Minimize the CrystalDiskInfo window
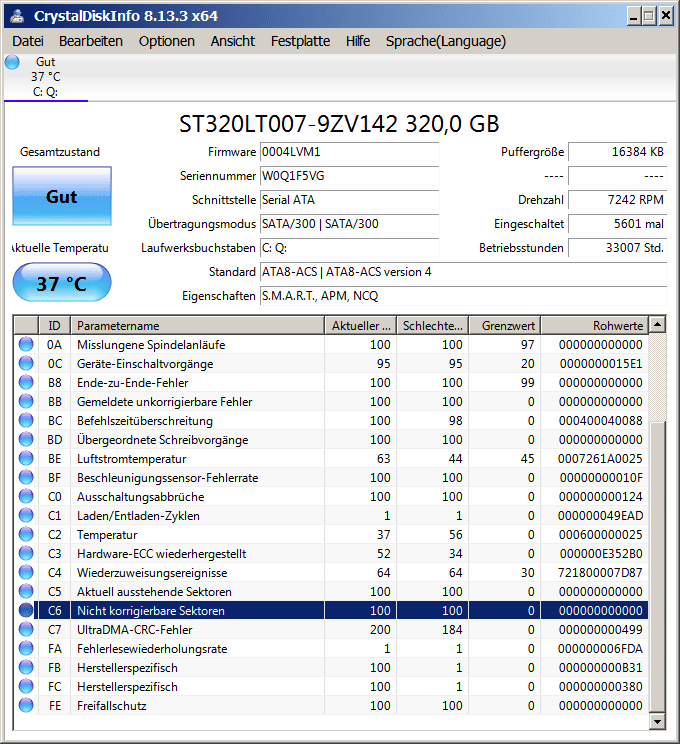Screen dimensions: 680x744 [633, 17]
